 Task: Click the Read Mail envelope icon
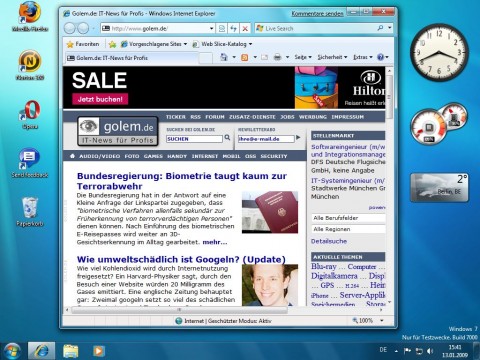coord(265,57)
